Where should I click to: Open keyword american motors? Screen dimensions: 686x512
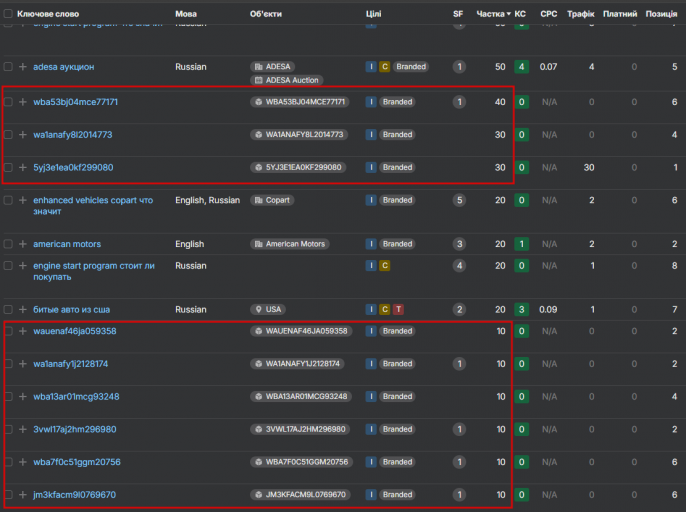coord(67,244)
